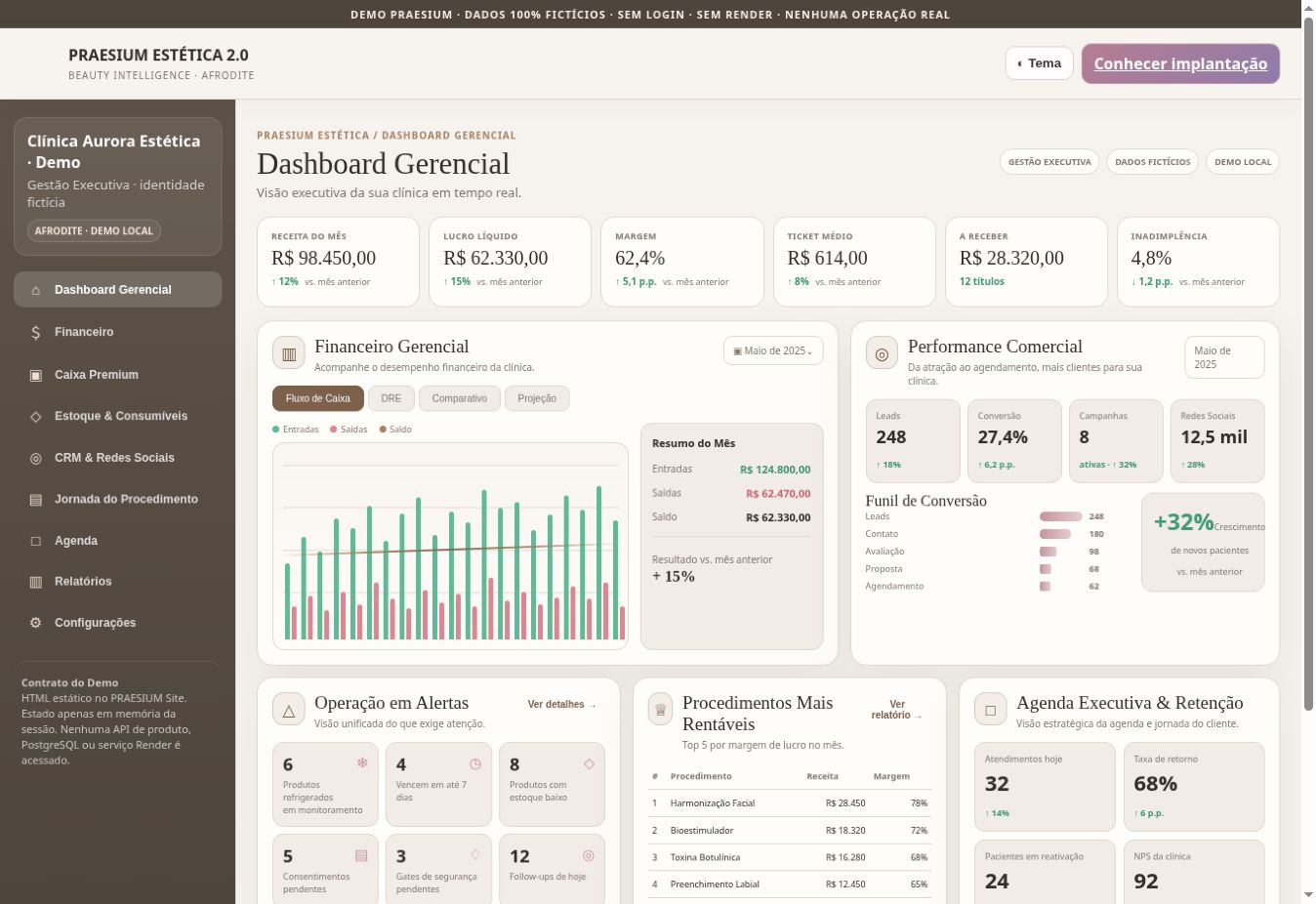Switch to the DRE tab
This screenshot has height=904, width=1316.
coord(391,398)
